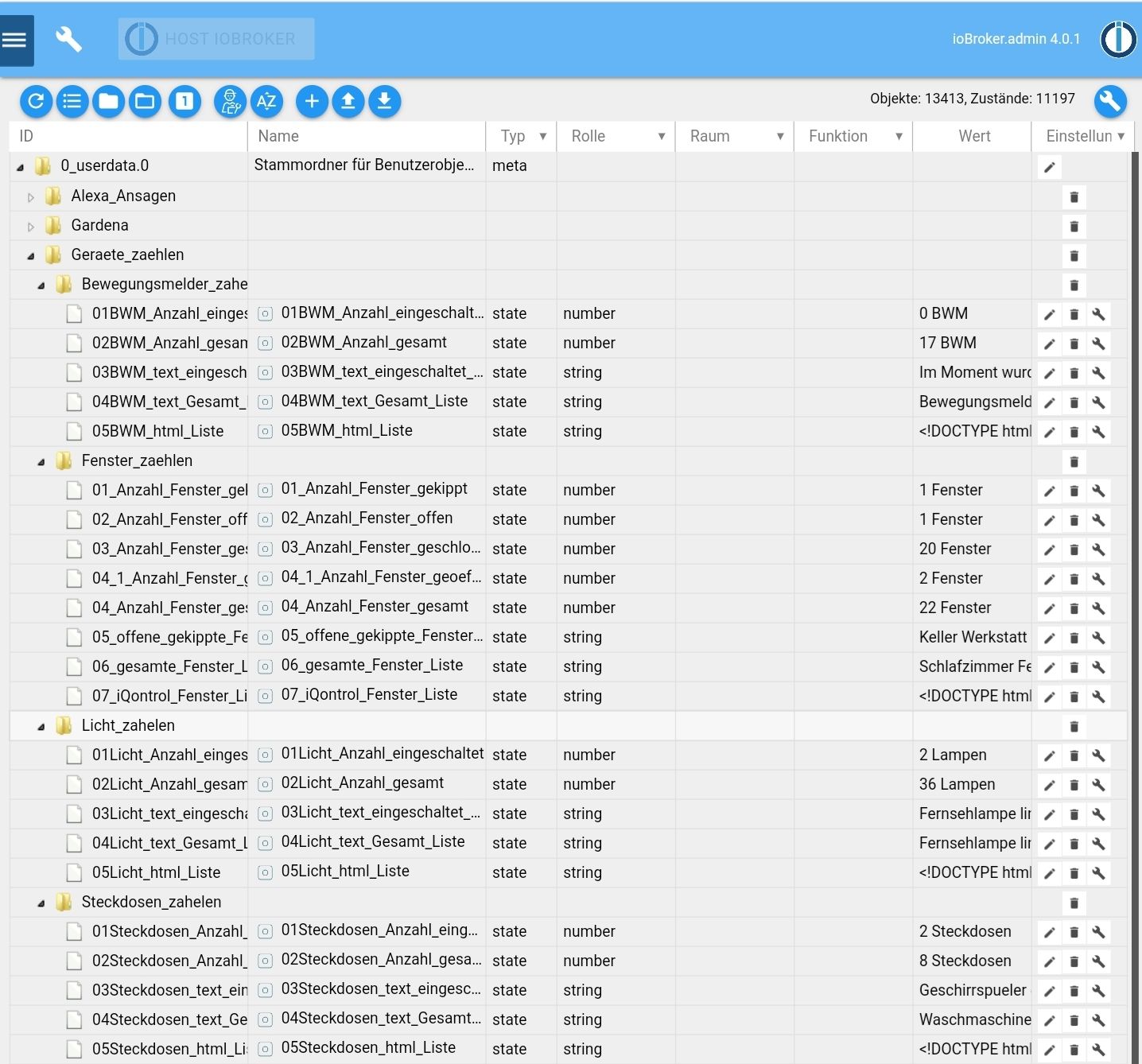The width and height of the screenshot is (1142, 1064).
Task: Expand tree one level with '1' icon
Action: point(185,101)
